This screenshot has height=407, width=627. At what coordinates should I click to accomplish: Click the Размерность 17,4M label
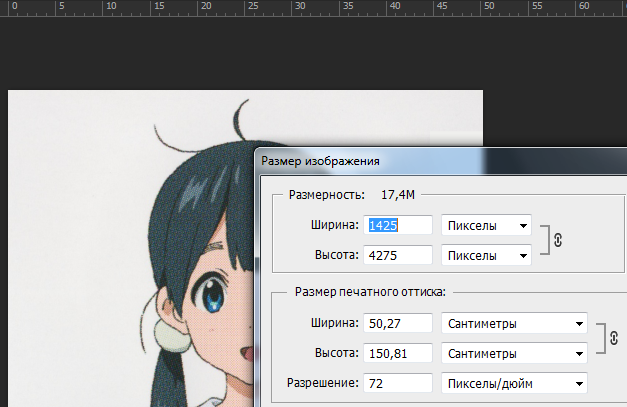(340, 195)
